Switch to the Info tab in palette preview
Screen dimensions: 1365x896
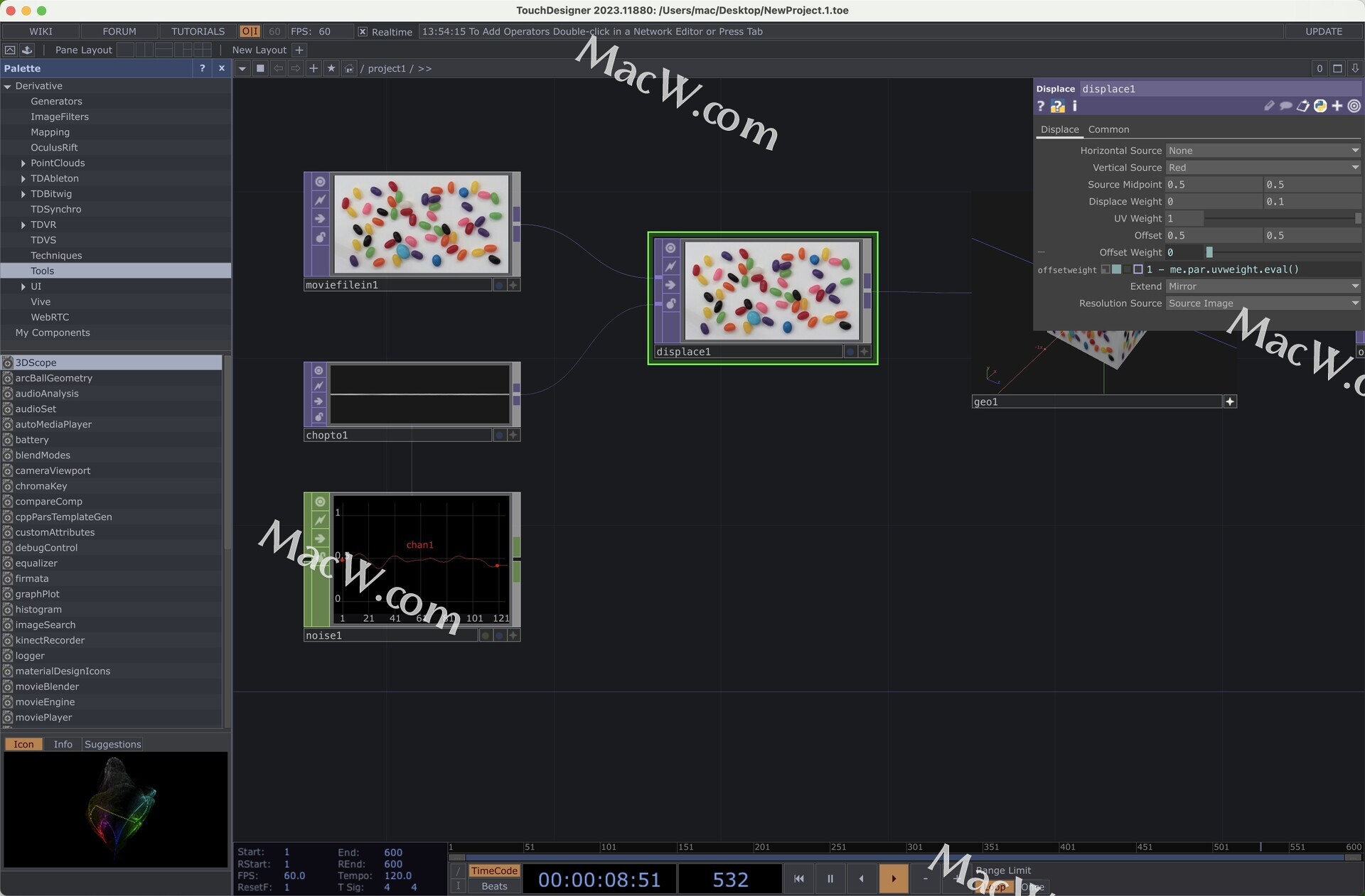tap(63, 744)
